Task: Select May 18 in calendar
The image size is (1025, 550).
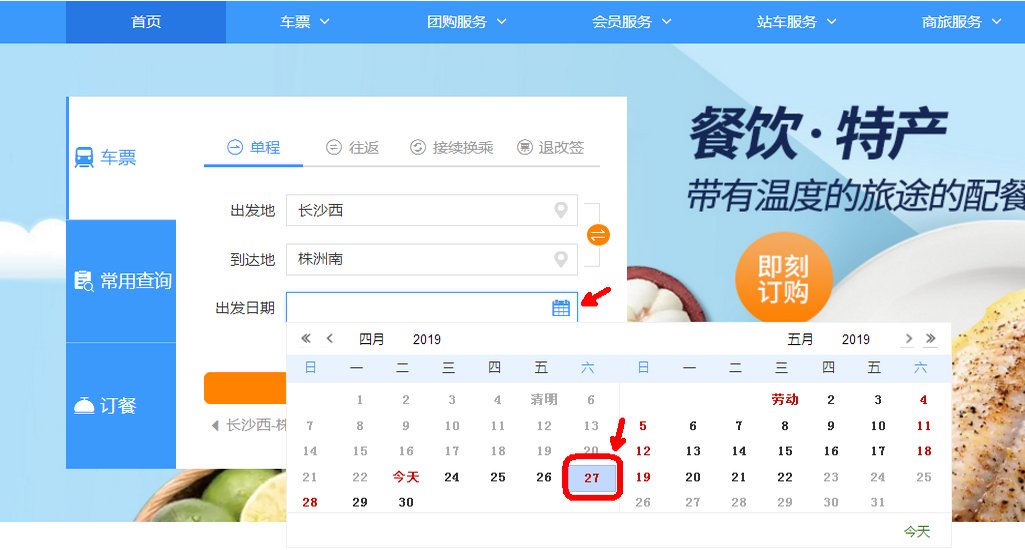Action: point(924,451)
